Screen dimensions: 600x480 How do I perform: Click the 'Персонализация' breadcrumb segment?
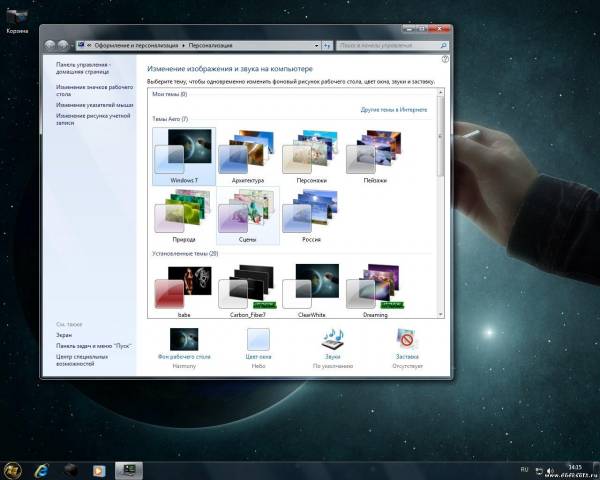(210, 46)
